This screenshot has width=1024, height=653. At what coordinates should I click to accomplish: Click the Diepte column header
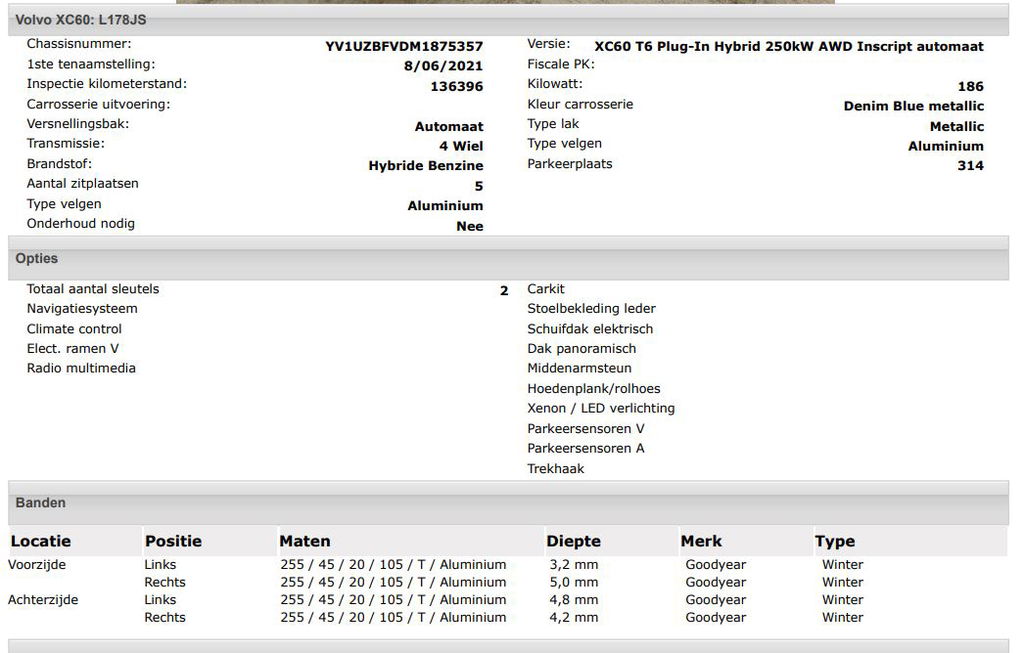coord(573,541)
